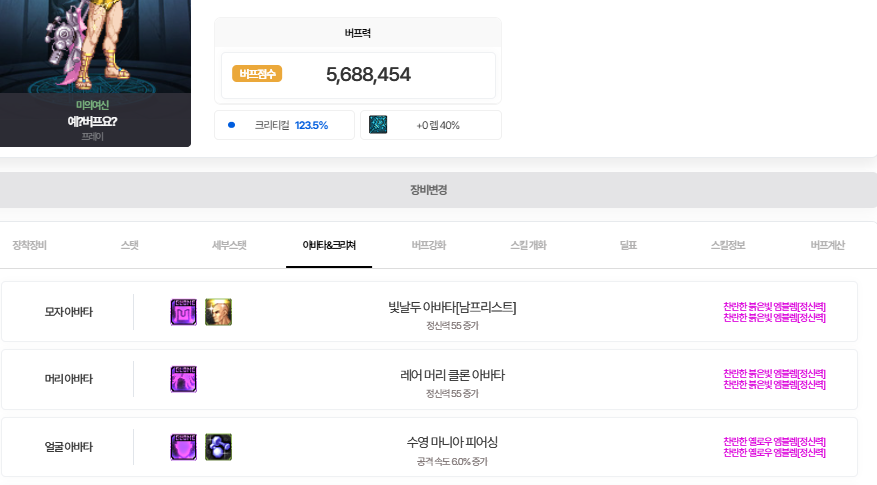Open the 세부스탯 tab
The image size is (877, 485).
tap(229, 245)
